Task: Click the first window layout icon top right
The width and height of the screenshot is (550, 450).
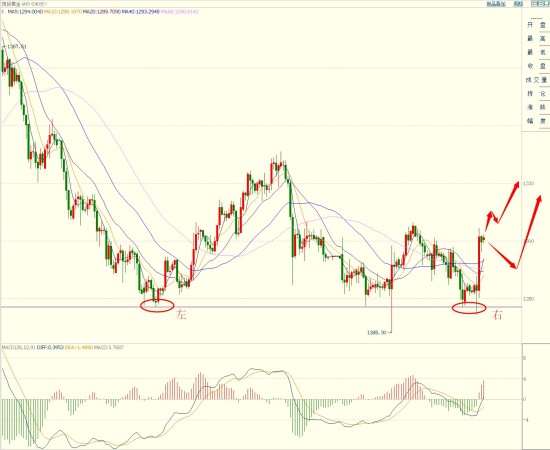Action: pyautogui.click(x=534, y=4)
